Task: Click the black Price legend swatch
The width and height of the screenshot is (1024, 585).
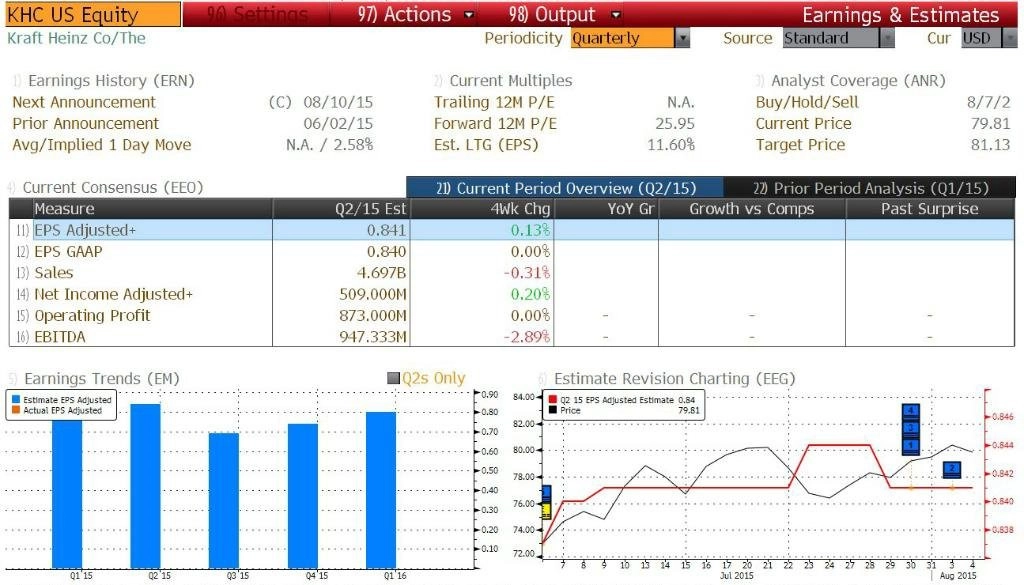Action: pos(553,410)
